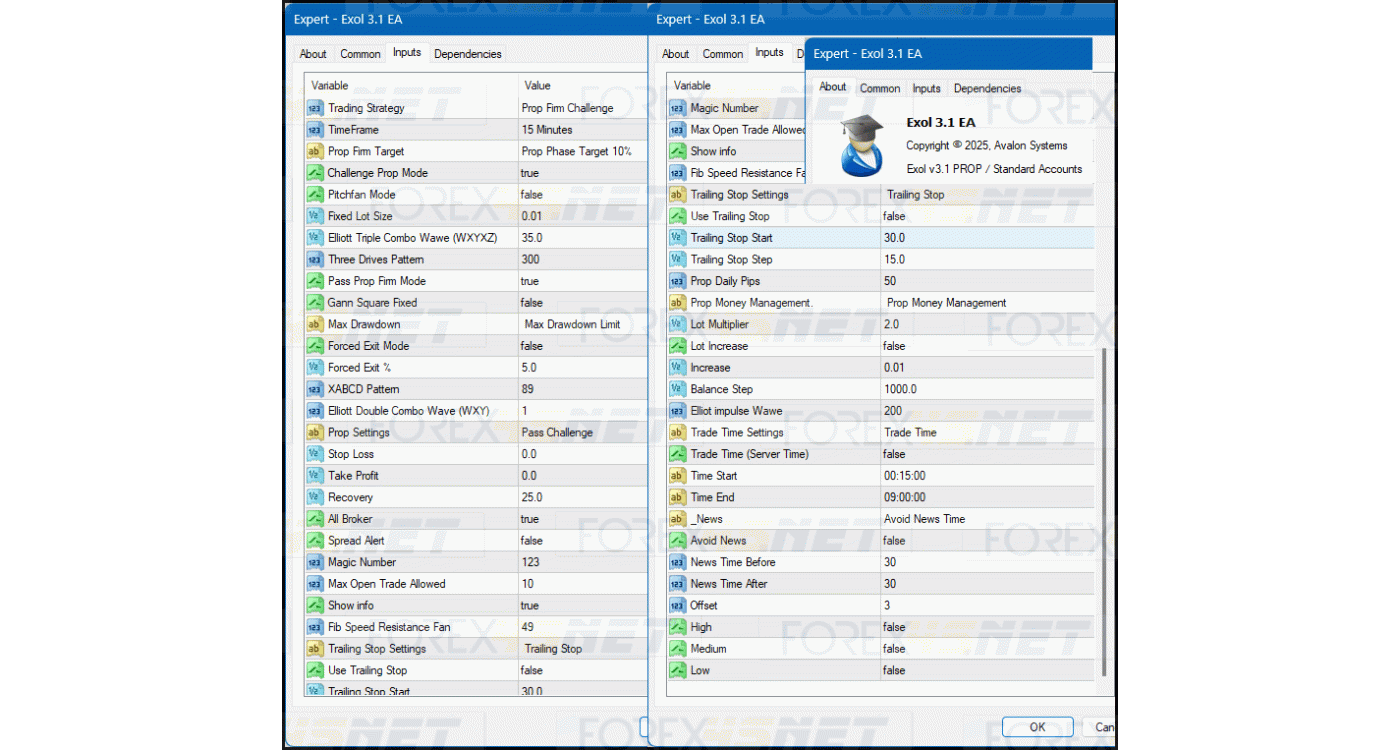Click the icon next to Balance Step
The width and height of the screenshot is (1400, 750).
pos(677,389)
